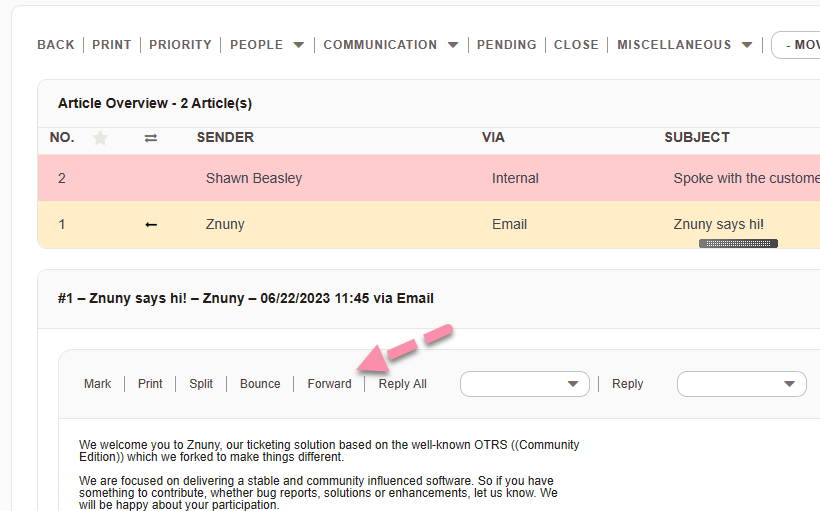This screenshot has width=820, height=511.
Task: Mark the article
Action: point(98,384)
